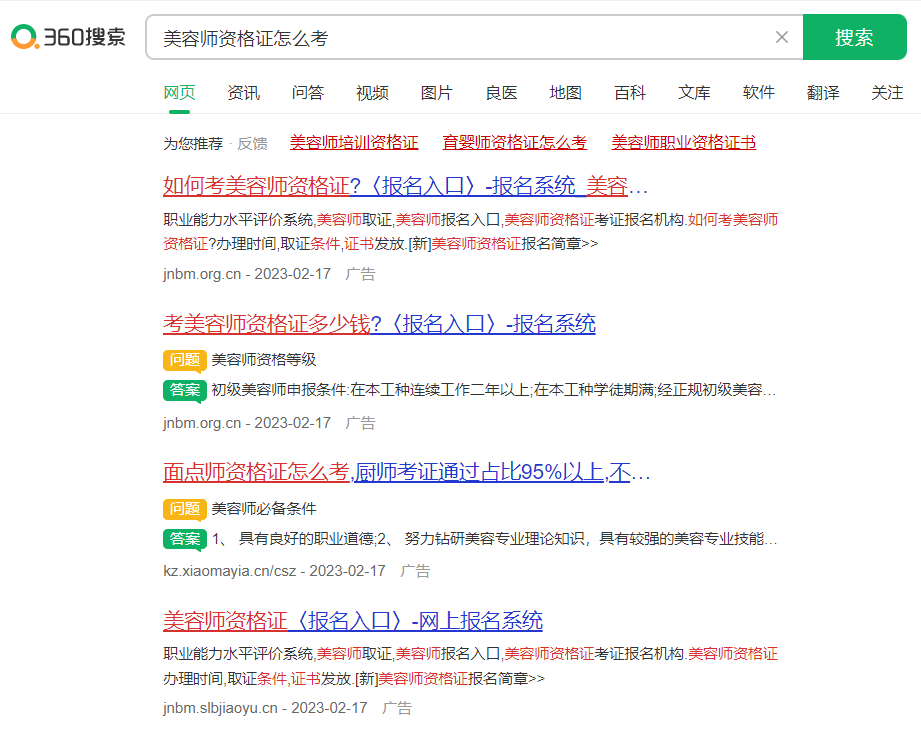Image resolution: width=921 pixels, height=734 pixels.
Task: Open result 如何考美容师资格证 reported entry
Action: (x=400, y=188)
